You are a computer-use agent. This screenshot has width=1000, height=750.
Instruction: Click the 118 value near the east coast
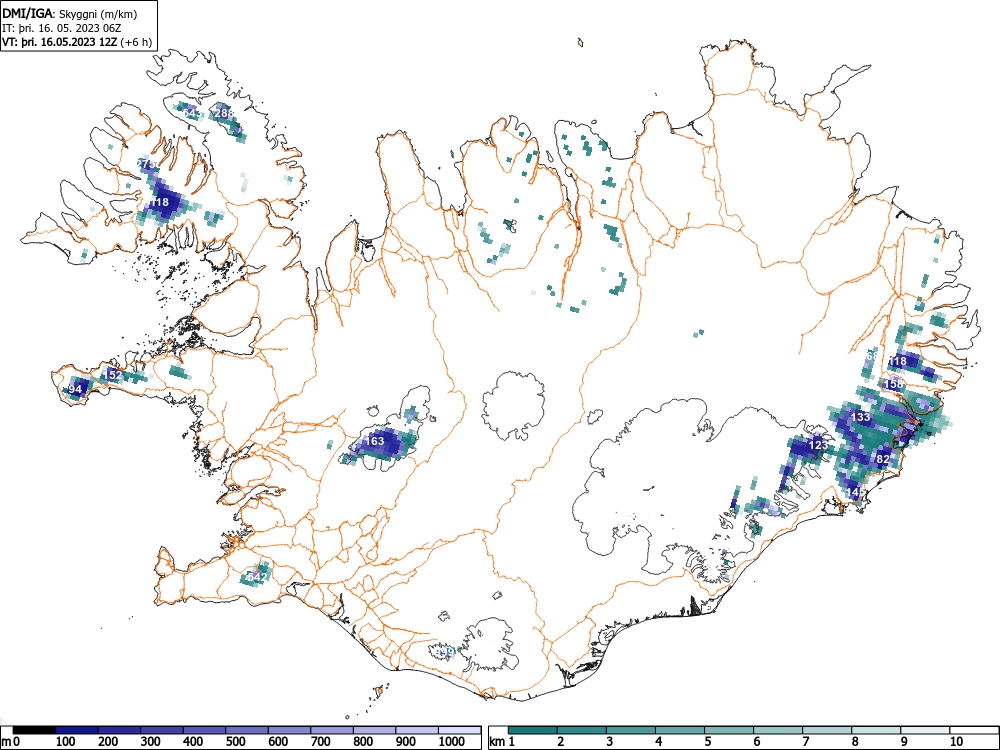click(x=897, y=362)
